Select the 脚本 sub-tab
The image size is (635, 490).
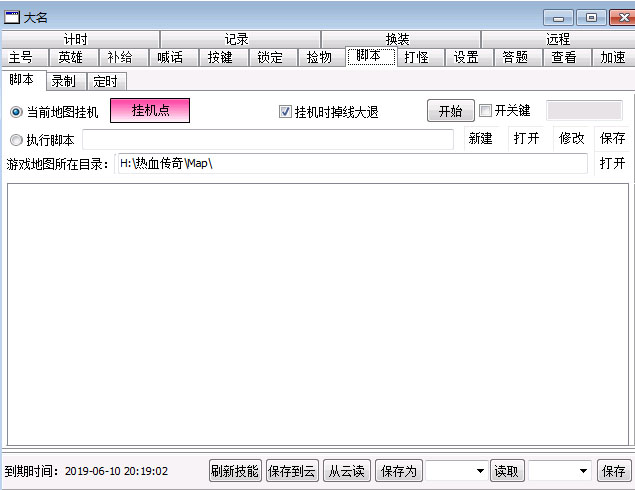(24, 79)
